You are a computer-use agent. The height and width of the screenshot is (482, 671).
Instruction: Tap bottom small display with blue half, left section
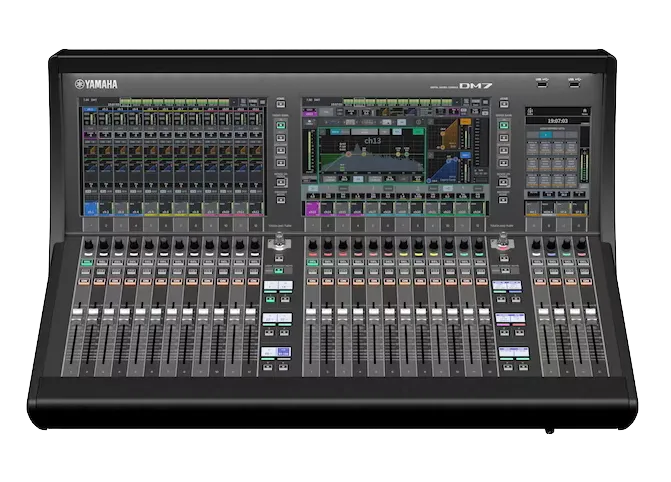coord(276,352)
